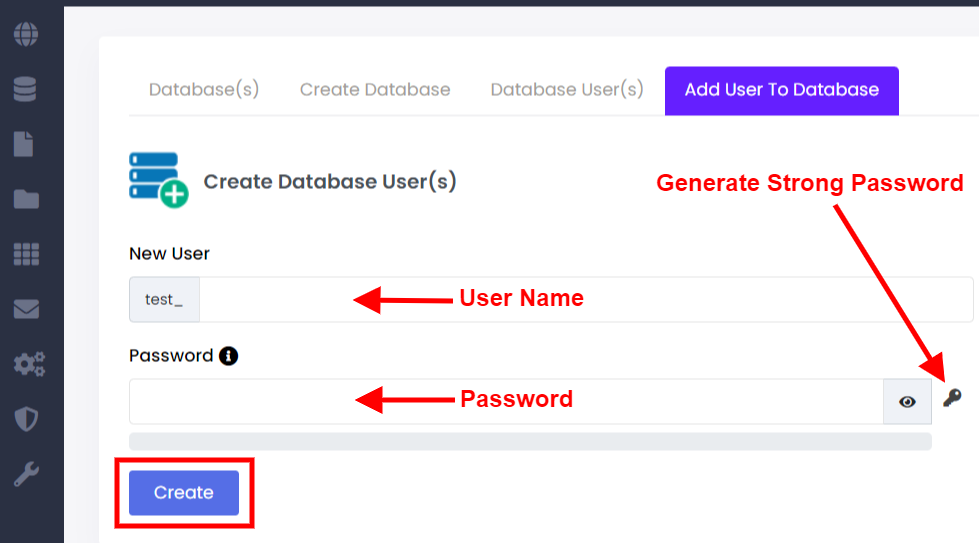Click the Create Database User(s) server icon

click(x=158, y=180)
